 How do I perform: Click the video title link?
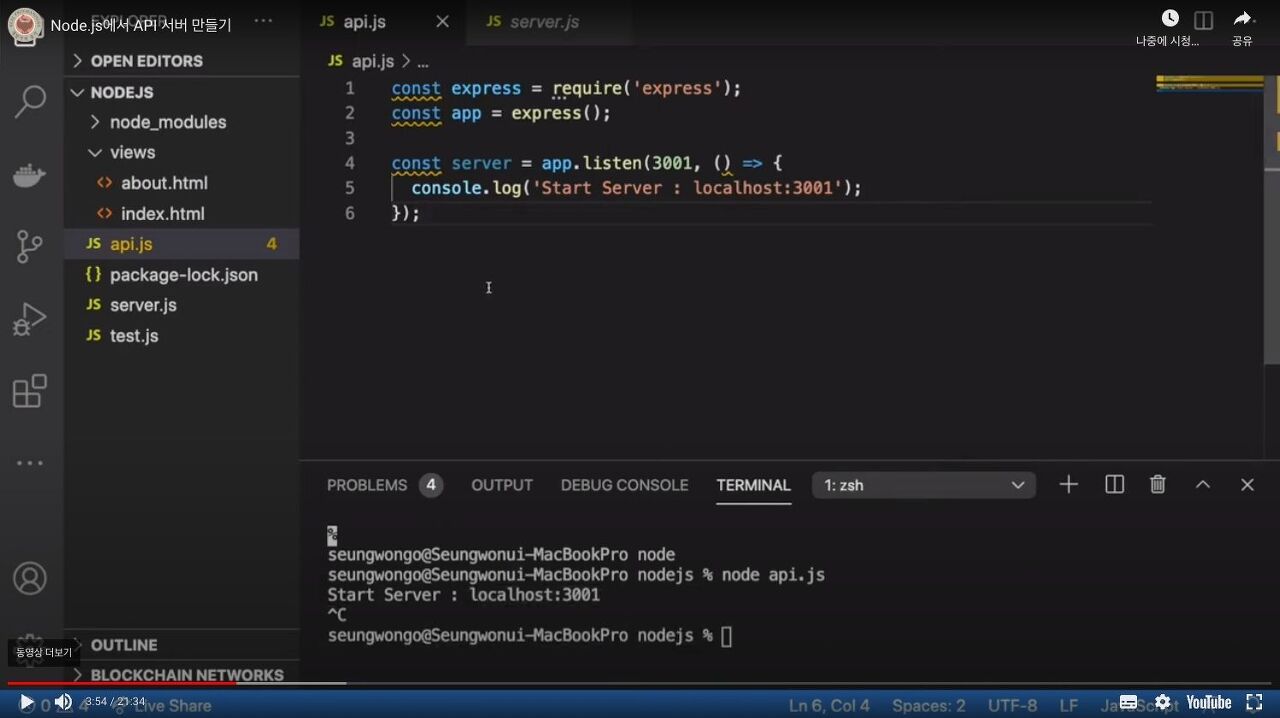point(141,25)
